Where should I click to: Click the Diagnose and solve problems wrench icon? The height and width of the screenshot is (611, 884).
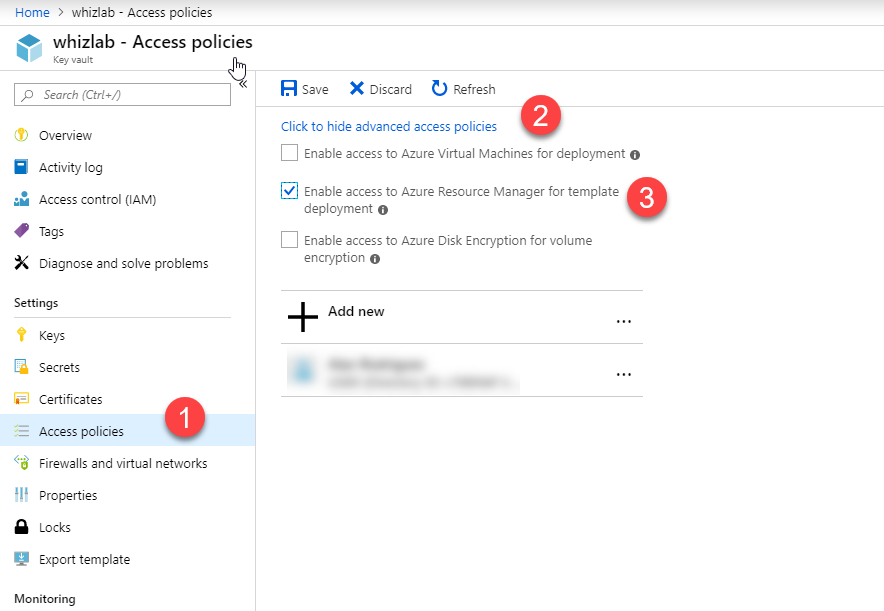pyautogui.click(x=21, y=263)
